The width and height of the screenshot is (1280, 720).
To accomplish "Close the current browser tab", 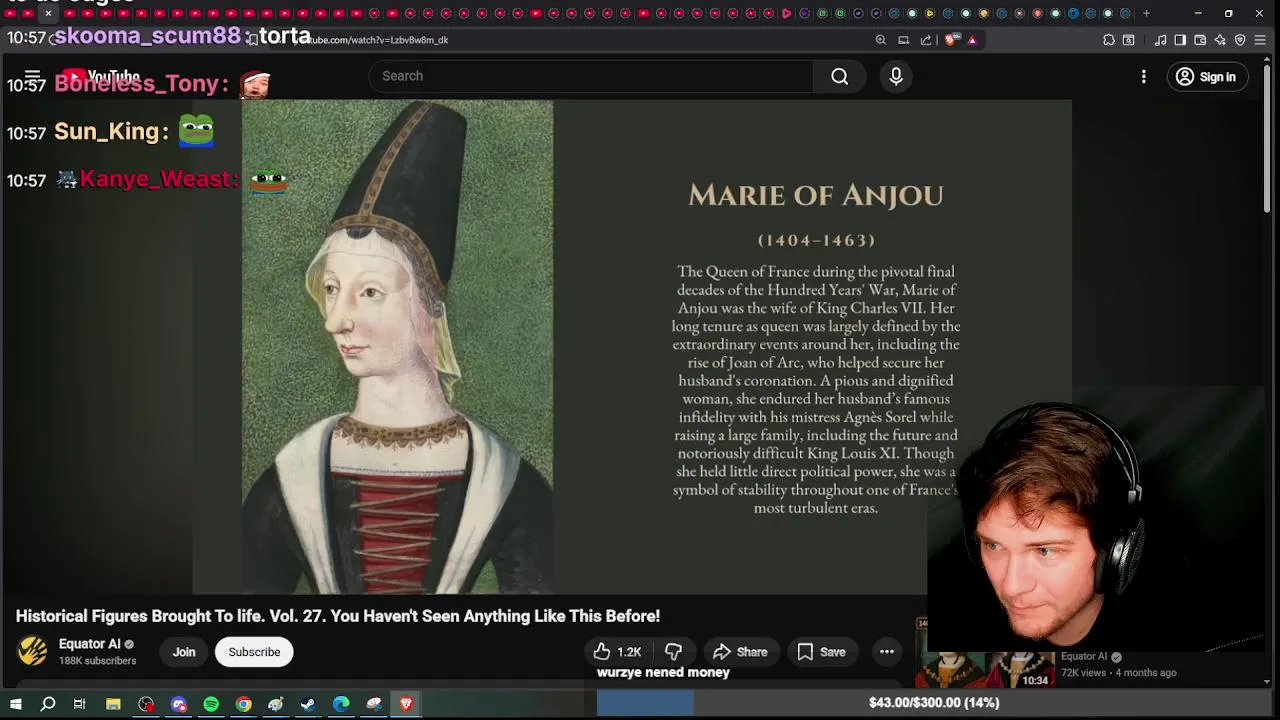I will point(48,13).
